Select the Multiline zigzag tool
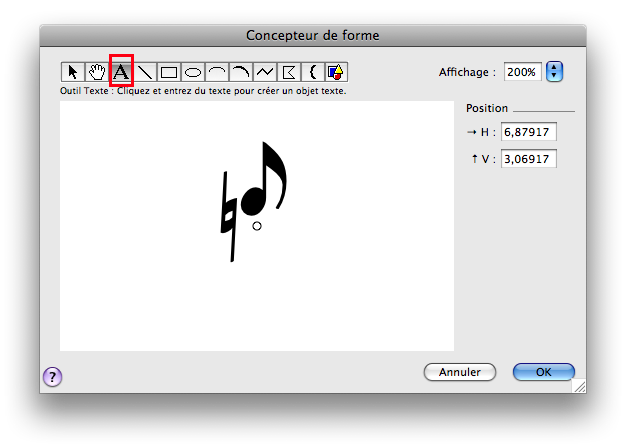The width and height of the screenshot is (626, 448). tap(265, 72)
